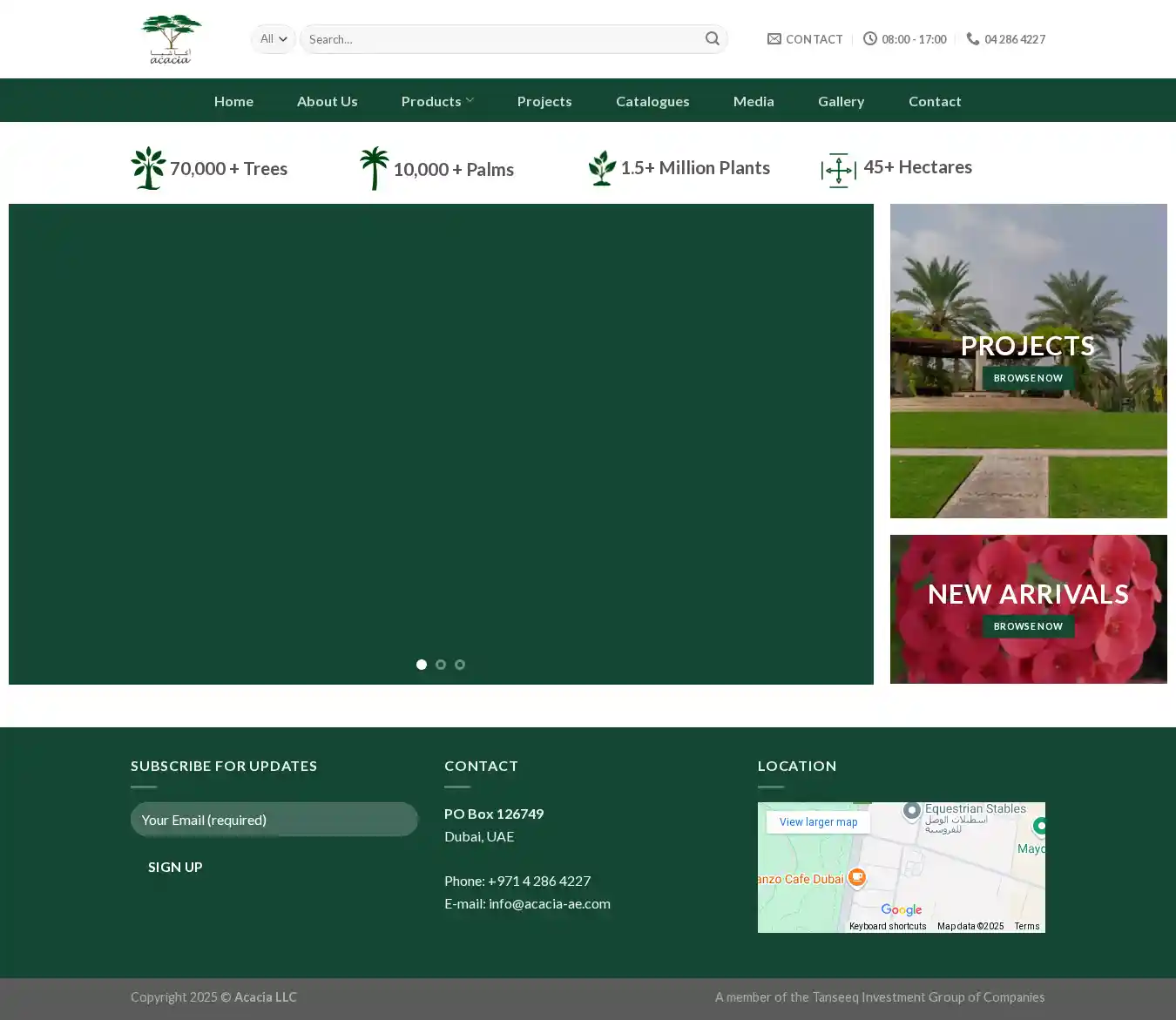Viewport: 1176px width, 1020px height.
Task: Click the clock opening hours icon
Action: point(869,39)
